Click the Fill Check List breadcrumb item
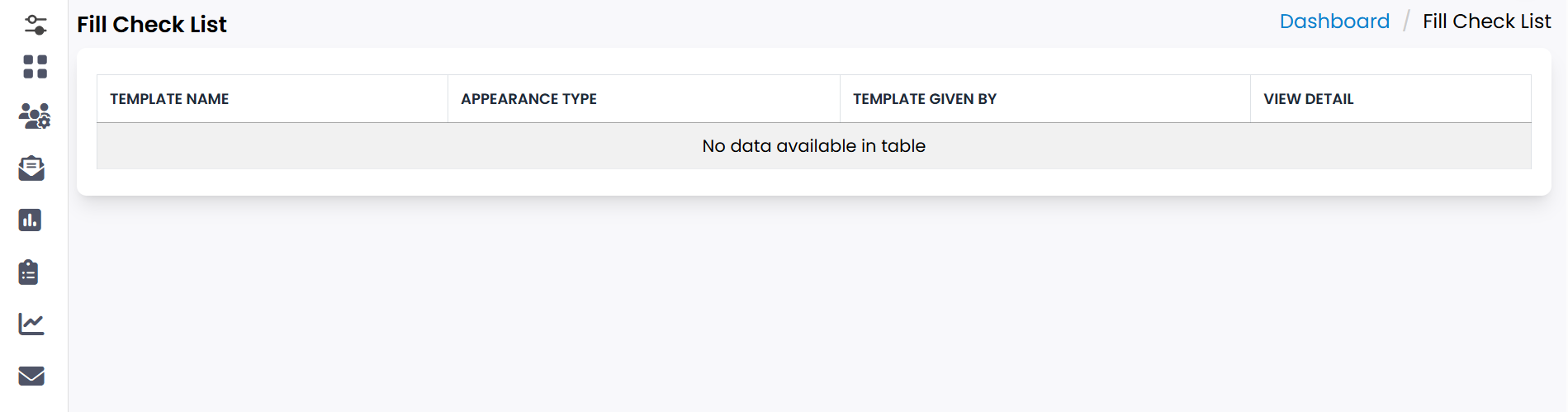1568x412 pixels. point(1486,21)
